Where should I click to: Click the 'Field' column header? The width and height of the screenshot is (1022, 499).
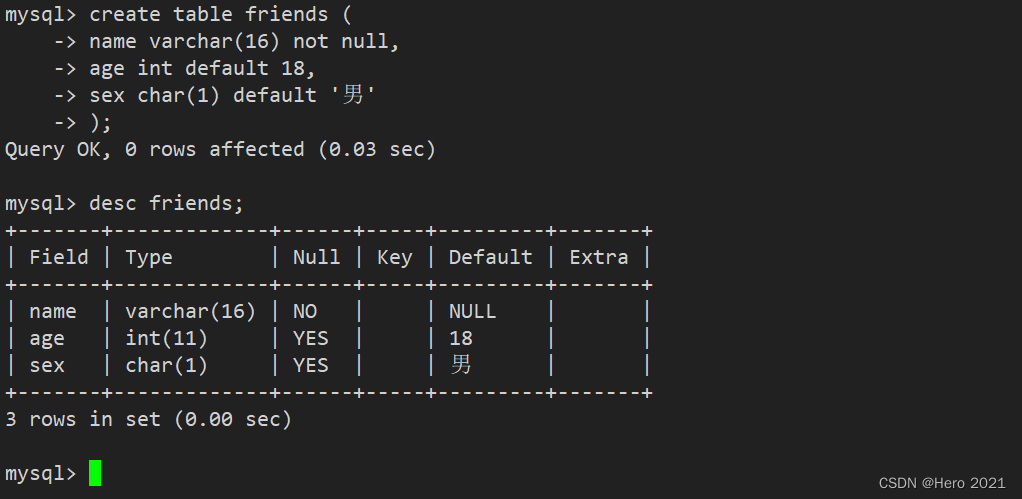point(59,257)
